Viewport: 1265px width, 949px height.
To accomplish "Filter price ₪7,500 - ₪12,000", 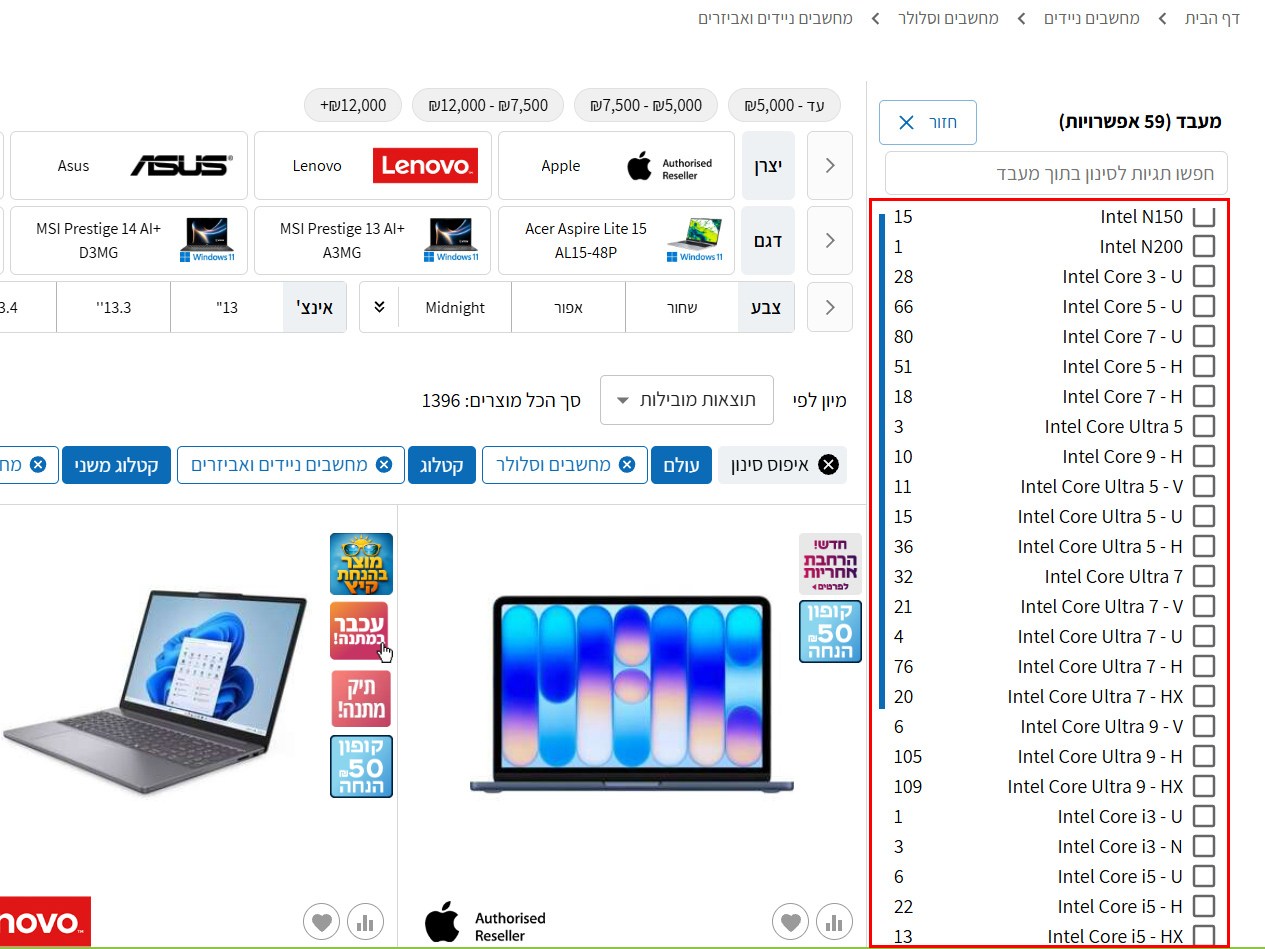I will pos(488,105).
